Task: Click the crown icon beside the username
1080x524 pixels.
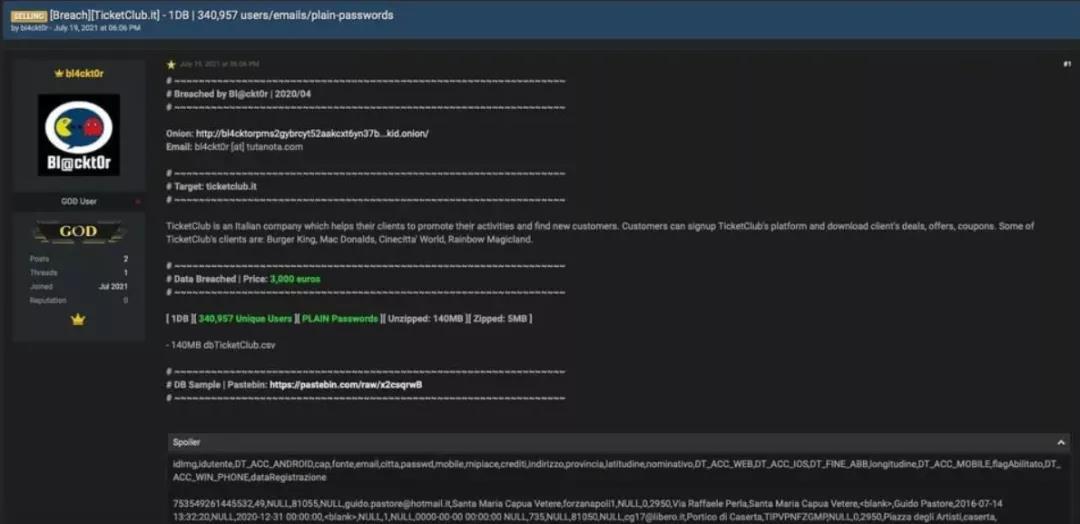Action: [x=57, y=74]
